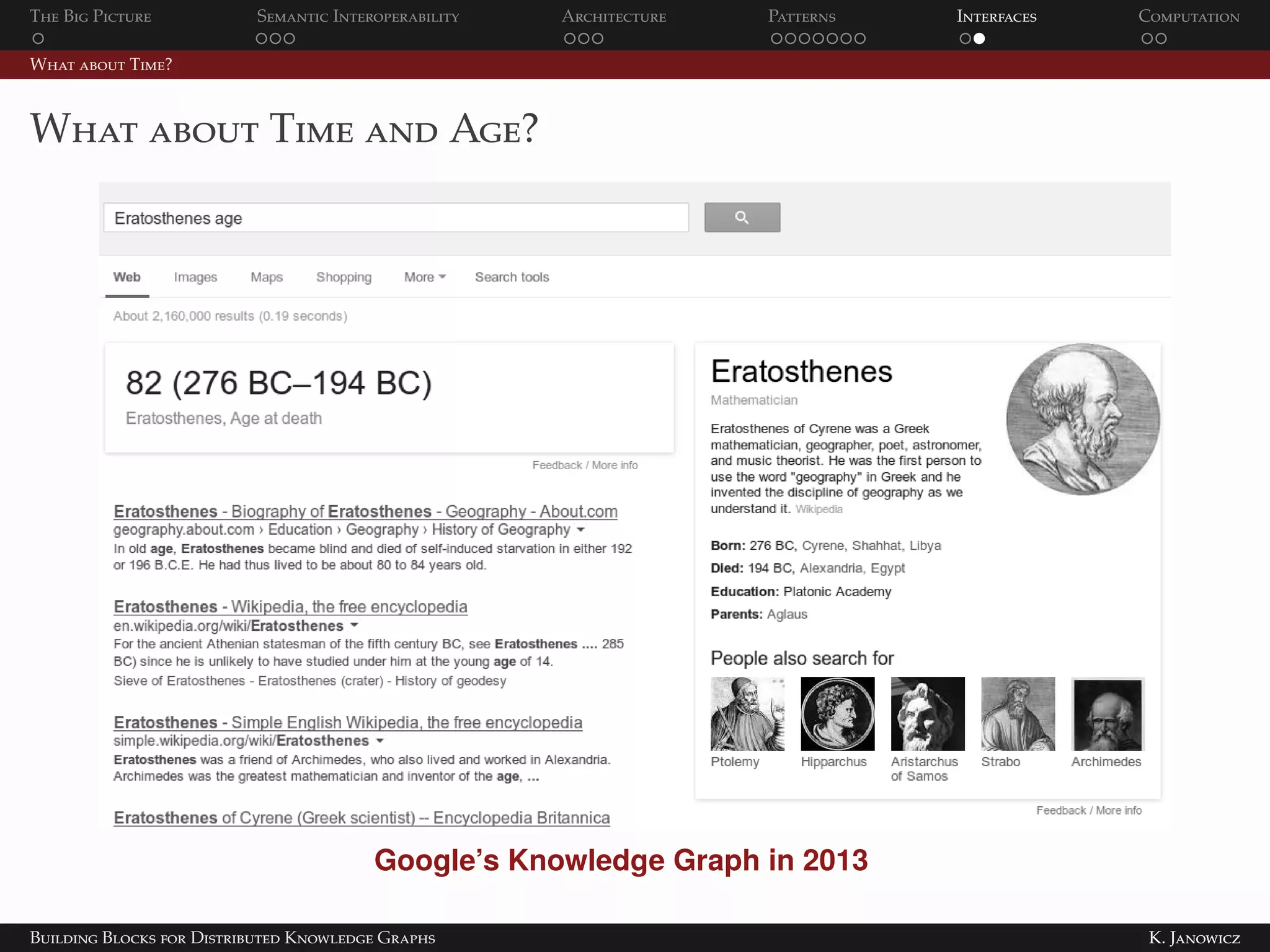The width and height of the screenshot is (1270, 952).
Task: Click the first slide dot under Computation
Action: (x=1147, y=38)
